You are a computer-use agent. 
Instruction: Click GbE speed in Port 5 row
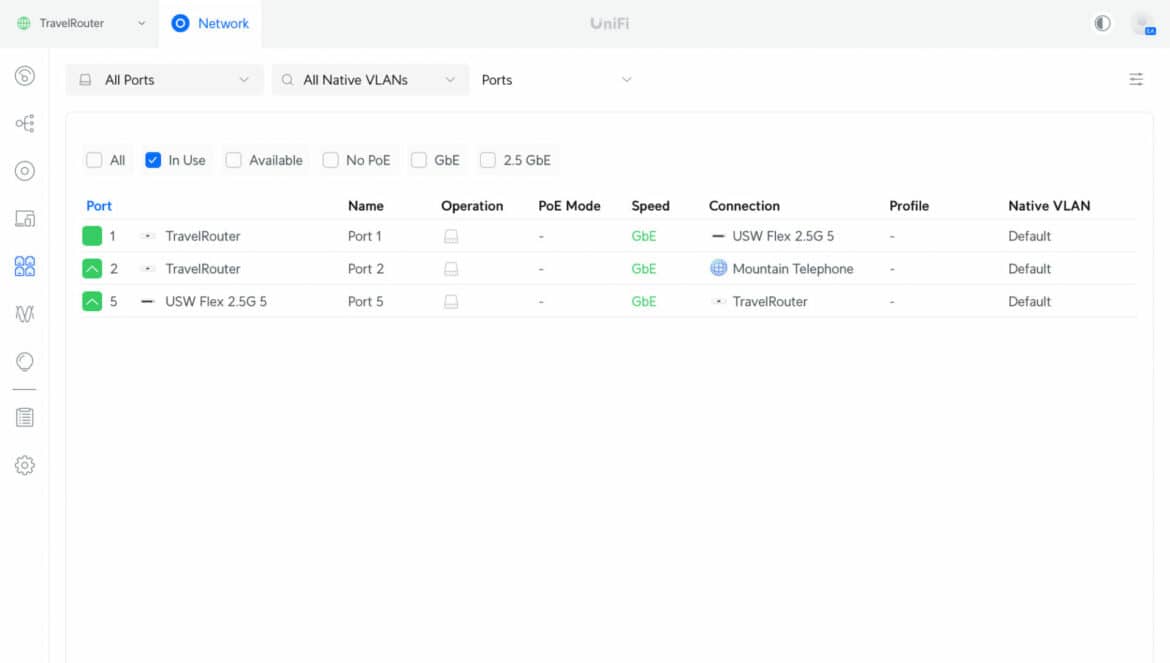[x=643, y=301]
